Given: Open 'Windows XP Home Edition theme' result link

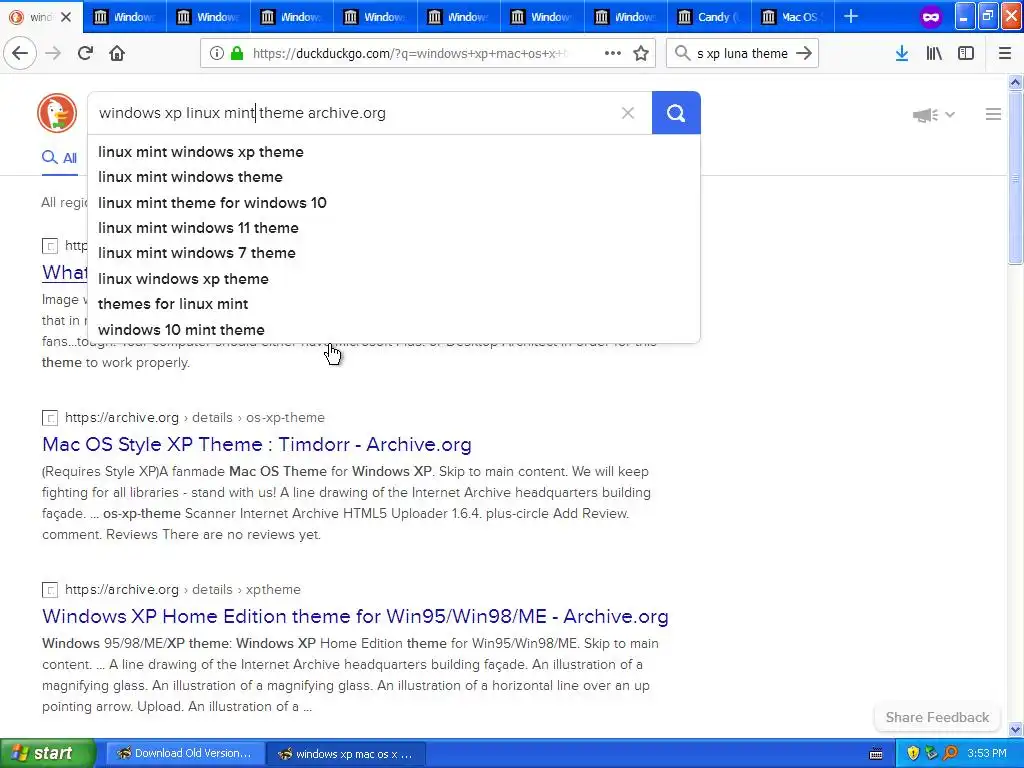Looking at the screenshot, I should (355, 616).
